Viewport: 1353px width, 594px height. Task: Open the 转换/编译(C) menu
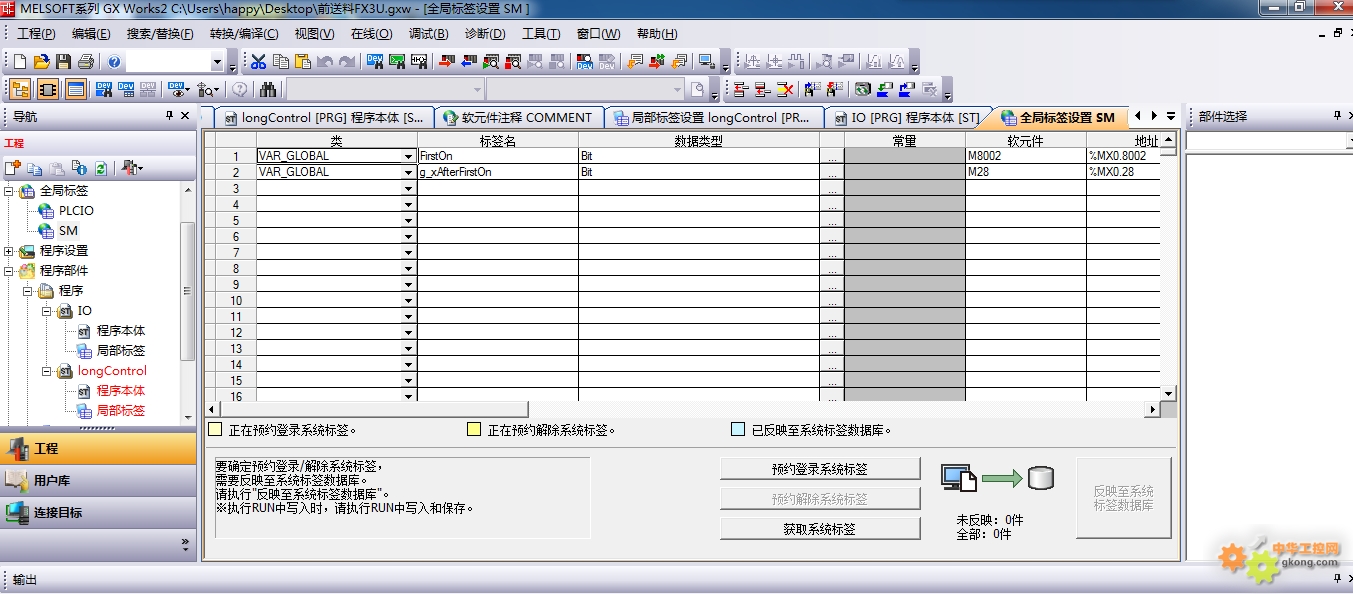click(245, 34)
